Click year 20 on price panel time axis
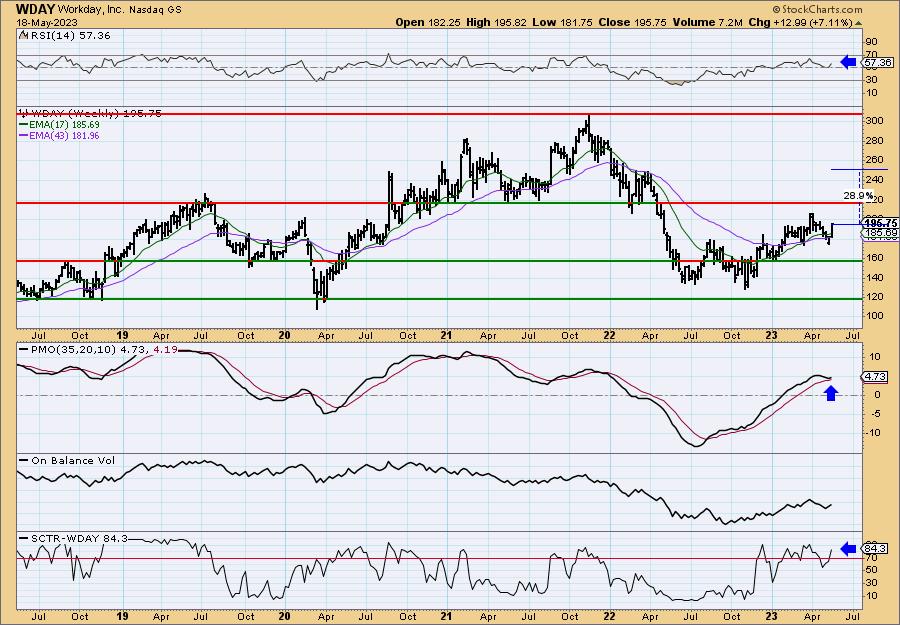This screenshot has width=900, height=625. click(x=284, y=335)
